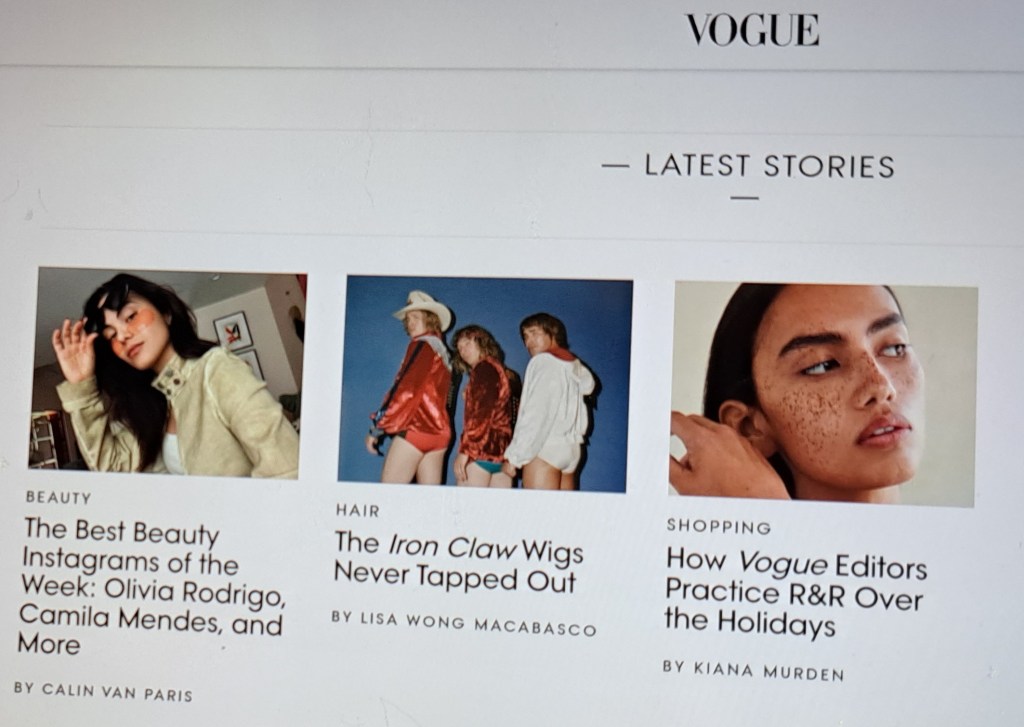Click the Olivia Rodrigo, Camila Mendes title line
This screenshot has width=1024, height=727.
click(152, 604)
